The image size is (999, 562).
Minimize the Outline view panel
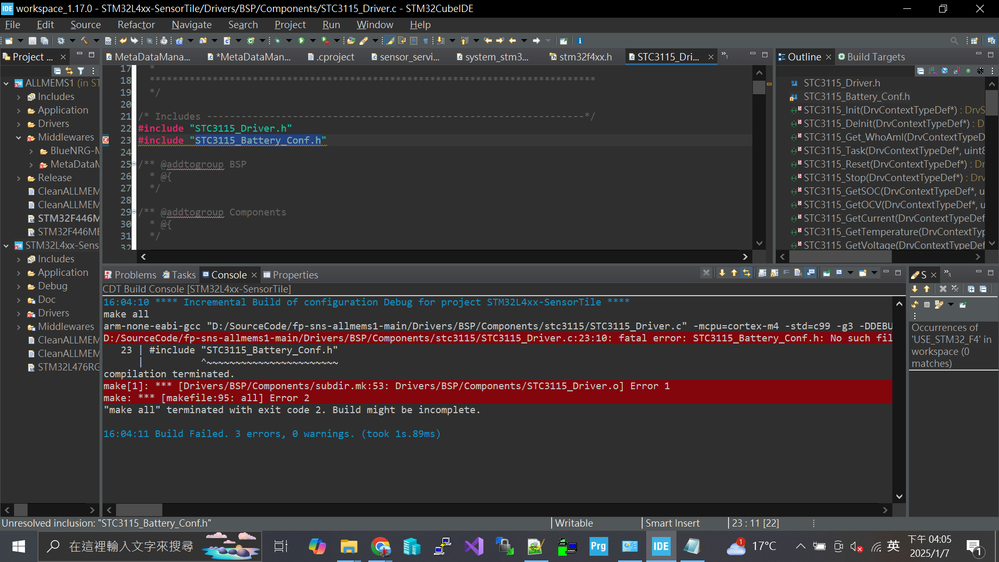pyautogui.click(x=979, y=55)
